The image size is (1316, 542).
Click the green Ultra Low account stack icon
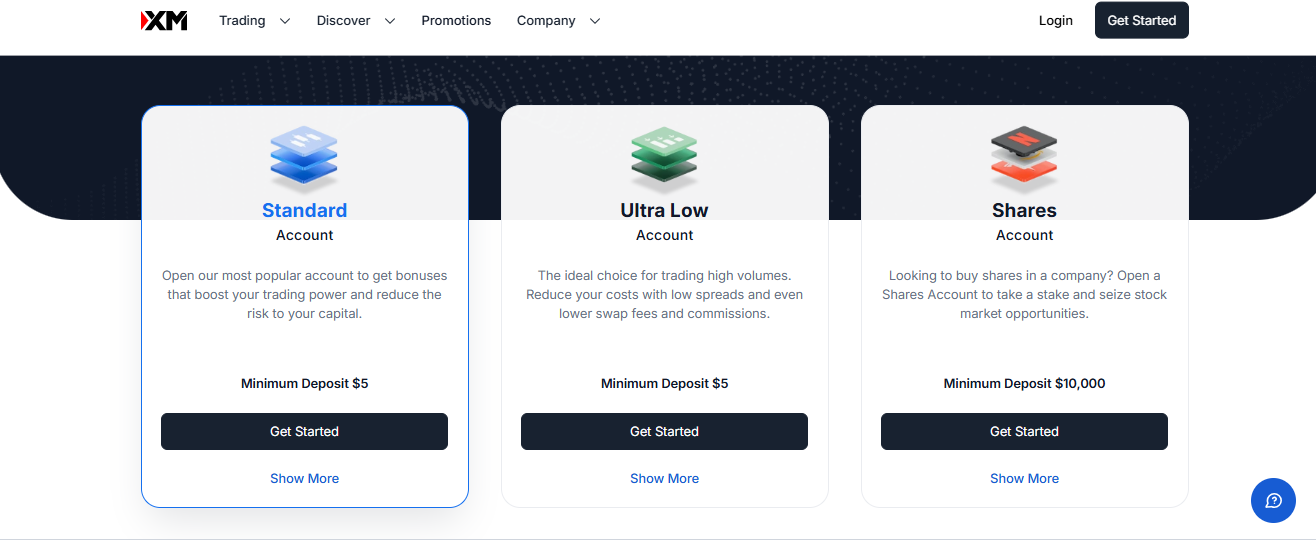664,159
